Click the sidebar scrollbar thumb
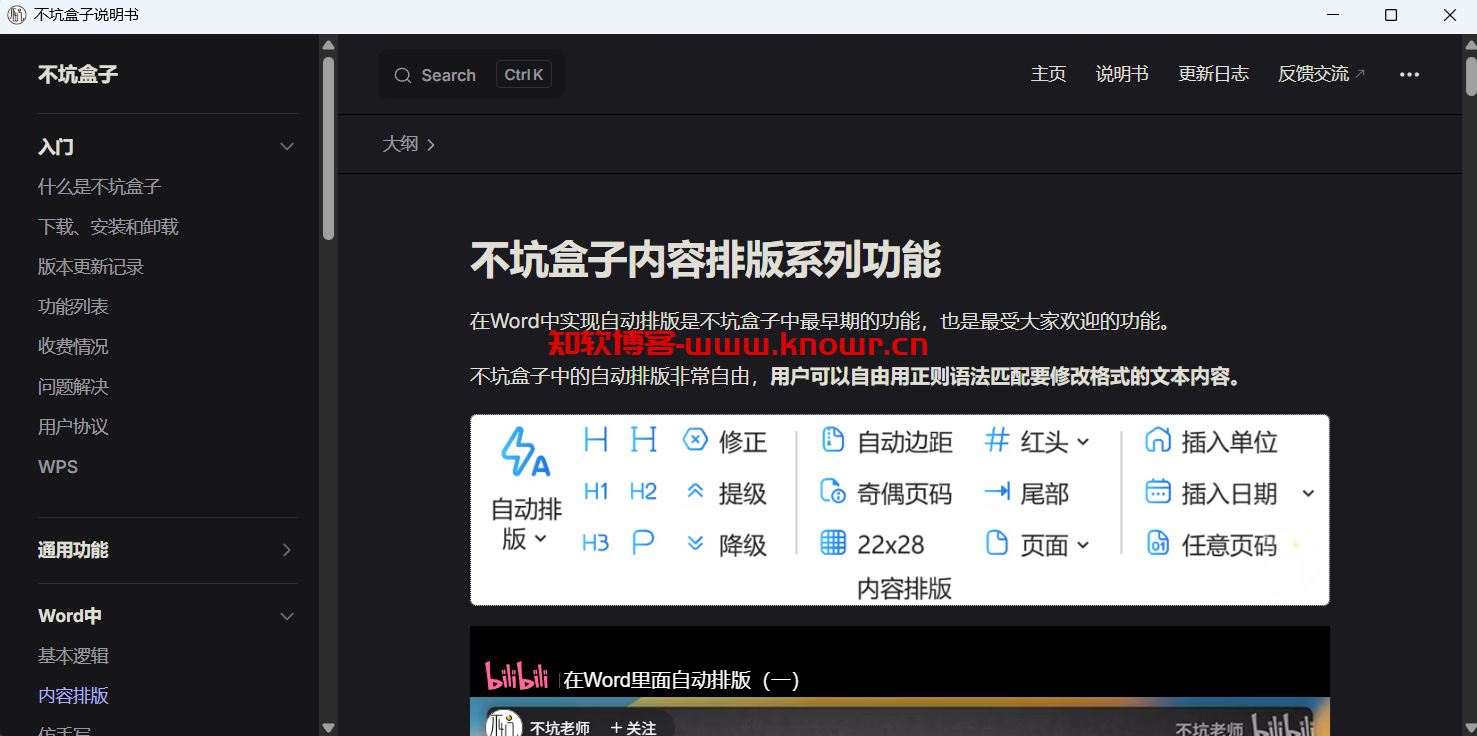This screenshot has width=1477, height=736. [x=328, y=148]
